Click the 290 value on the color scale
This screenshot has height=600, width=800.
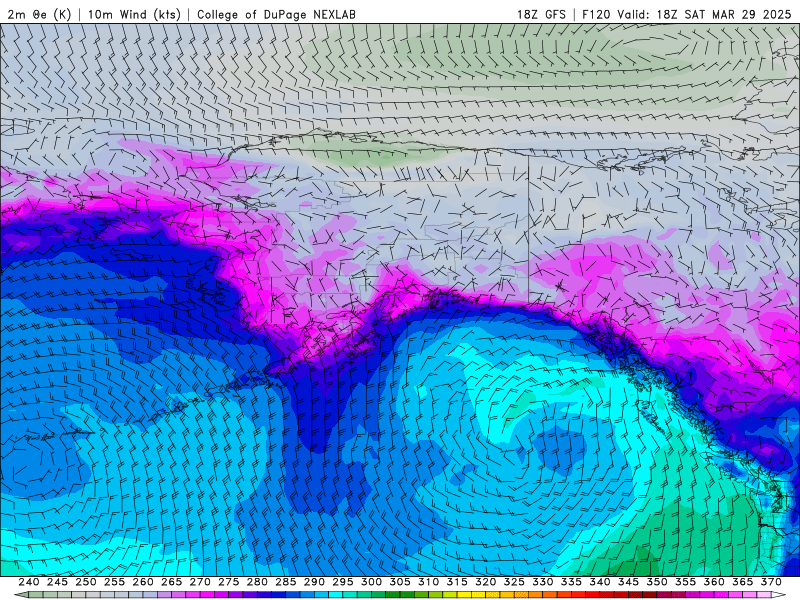coord(314,582)
